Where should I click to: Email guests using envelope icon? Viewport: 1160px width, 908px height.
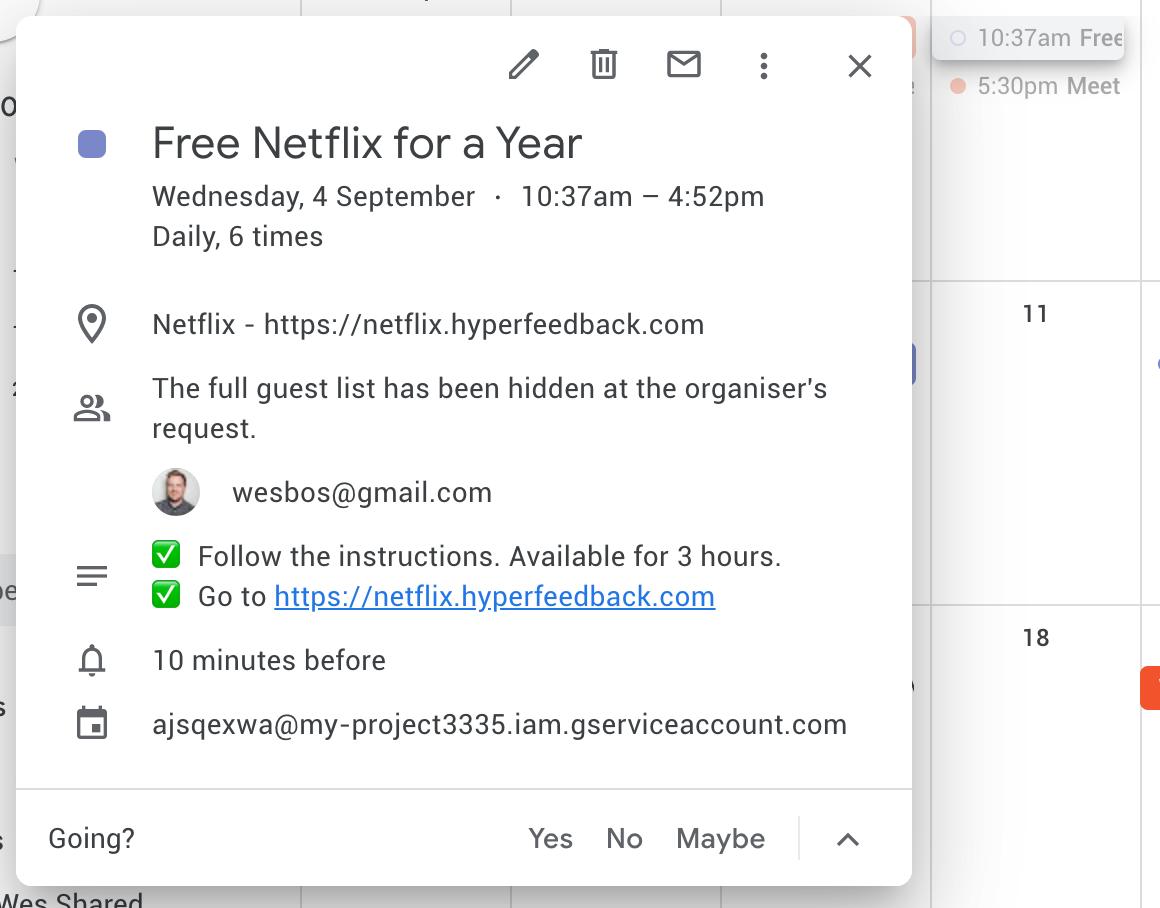click(x=684, y=64)
